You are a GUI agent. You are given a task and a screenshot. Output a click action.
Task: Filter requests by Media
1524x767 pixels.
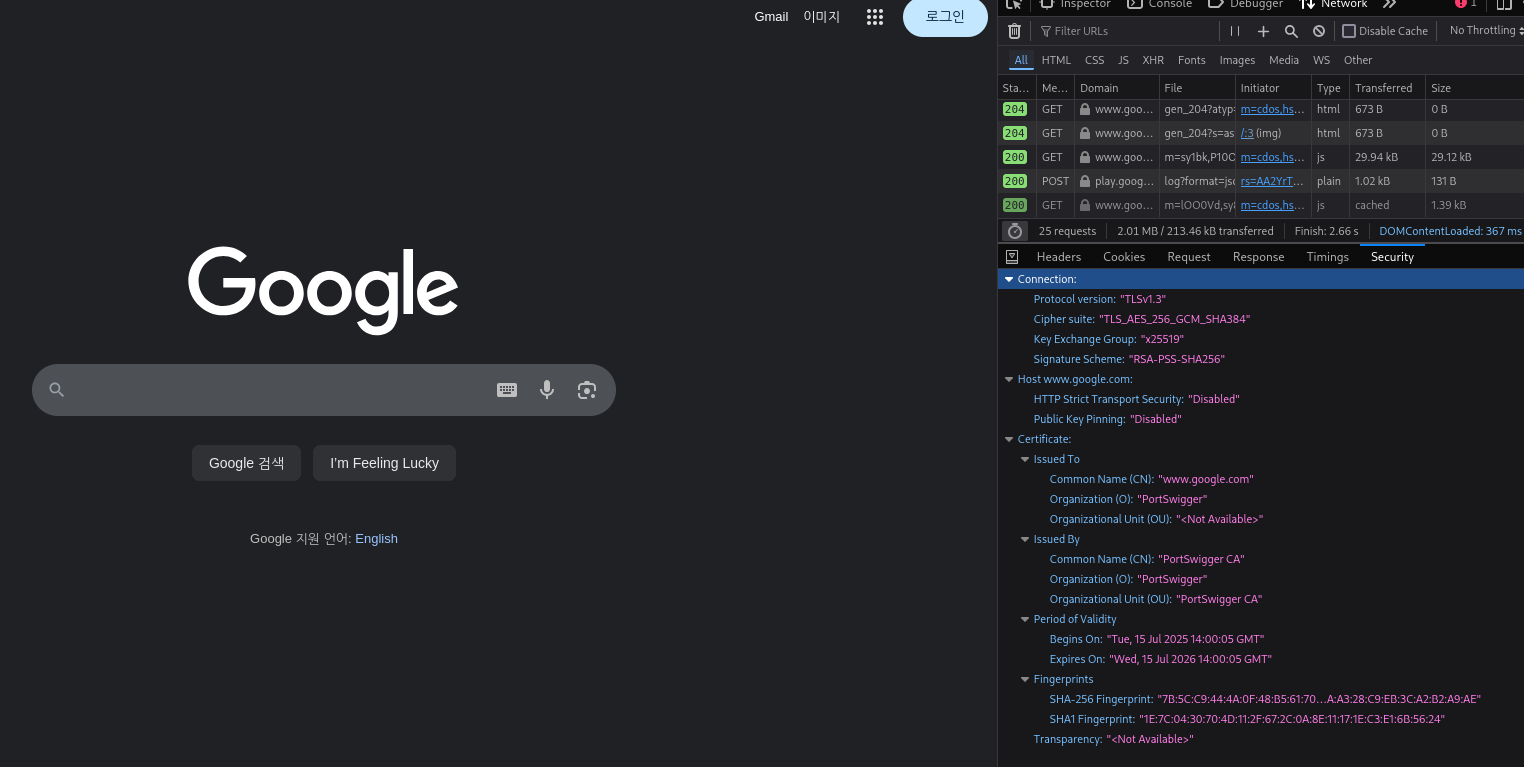click(x=1284, y=60)
